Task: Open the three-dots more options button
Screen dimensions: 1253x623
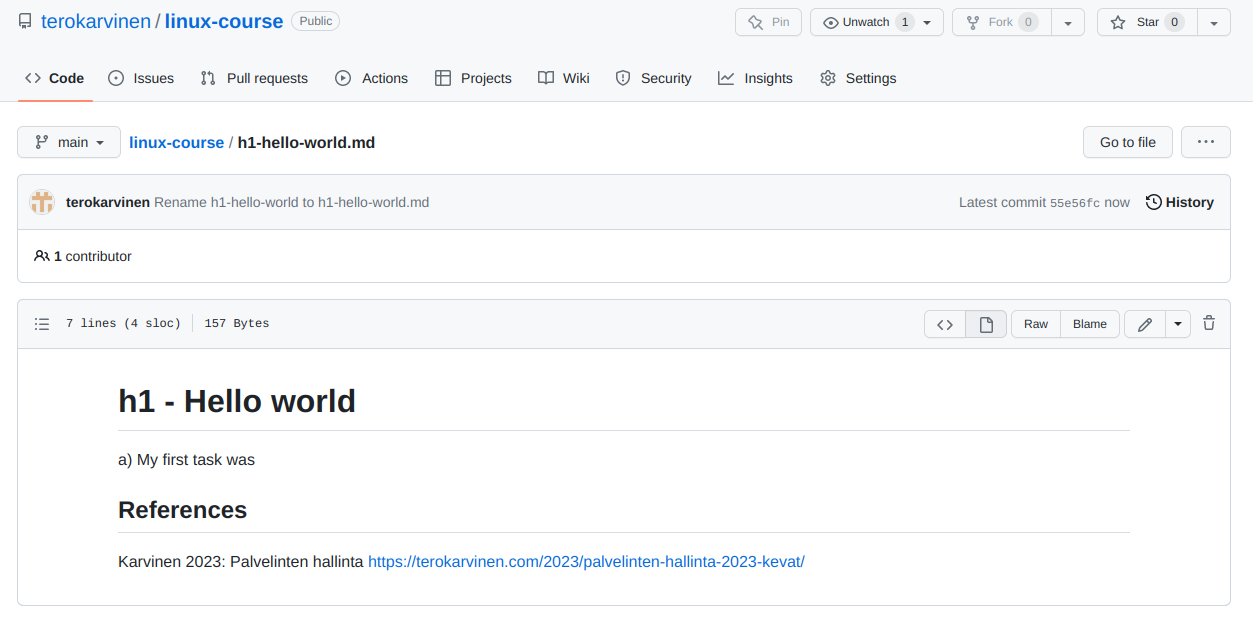Action: [1205, 142]
